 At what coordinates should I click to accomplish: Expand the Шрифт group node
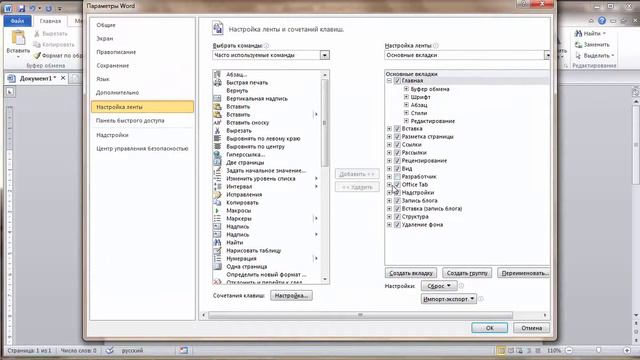(x=406, y=97)
